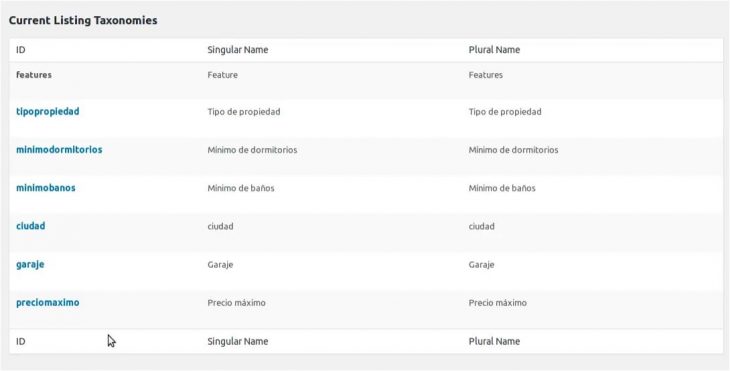Open the preciomaximo taxonomy link
Image resolution: width=730 pixels, height=371 pixels.
[47, 303]
